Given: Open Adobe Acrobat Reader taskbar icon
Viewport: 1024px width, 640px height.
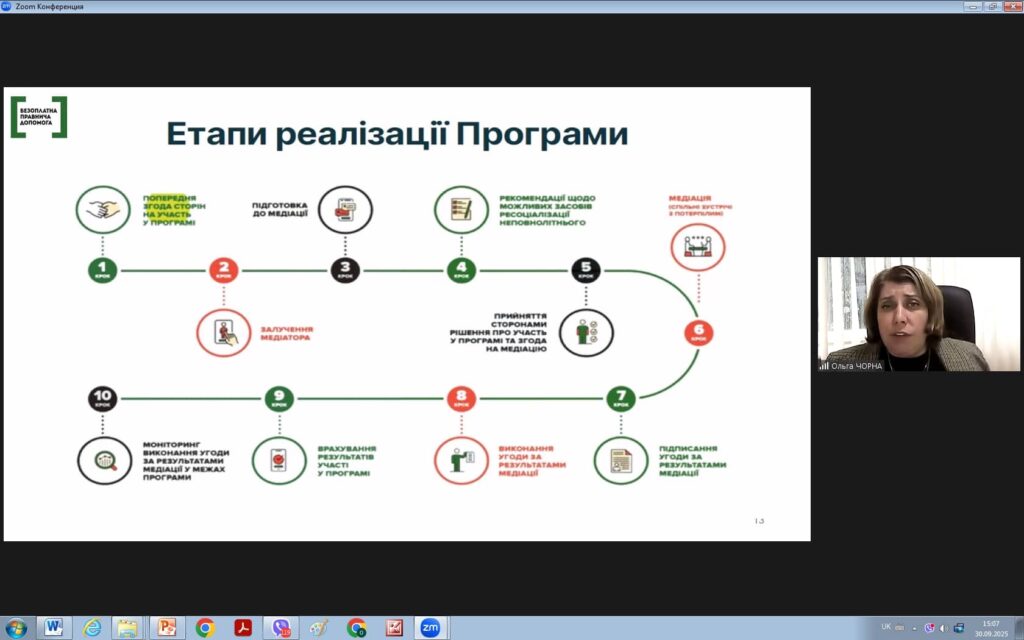Looking at the screenshot, I should [x=242, y=627].
